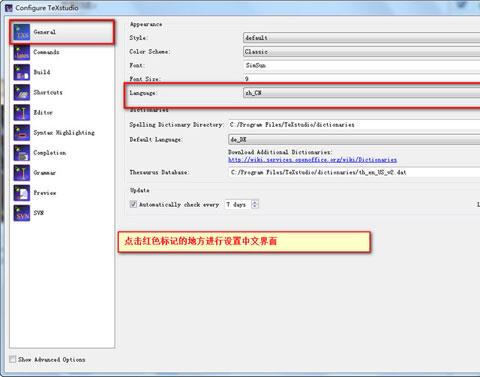Click the Appearance section heading
Viewport: 480px width, 377px height.
pyautogui.click(x=146, y=24)
